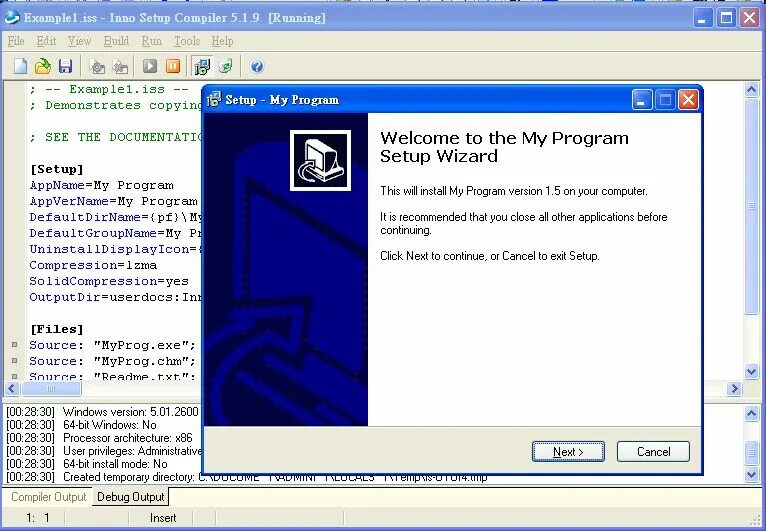The height and width of the screenshot is (531, 766).
Task: Save the script with floppy disk icon
Action: [x=65, y=66]
